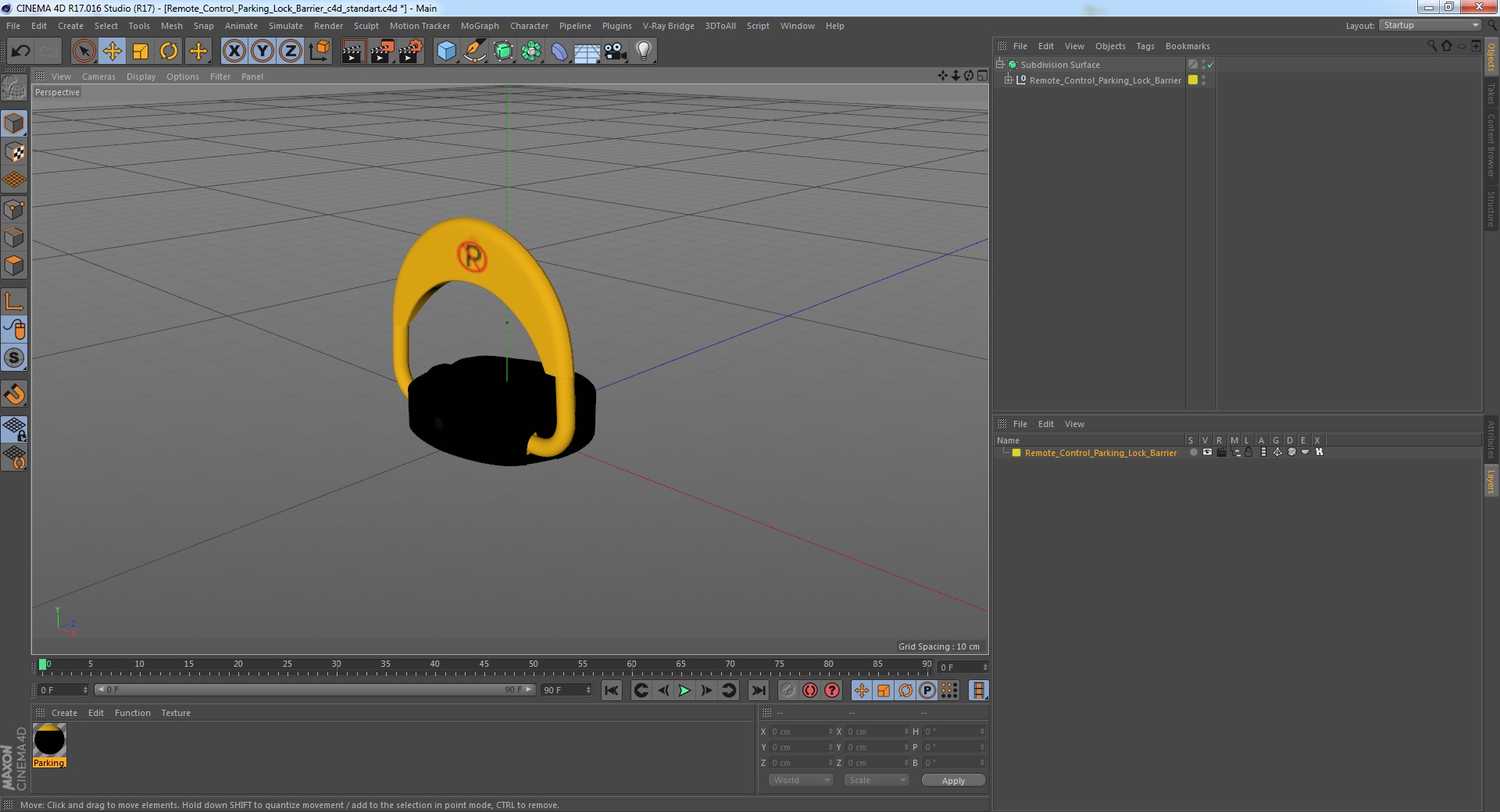Add Cube primitive object
1500x812 pixels.
tap(446, 52)
